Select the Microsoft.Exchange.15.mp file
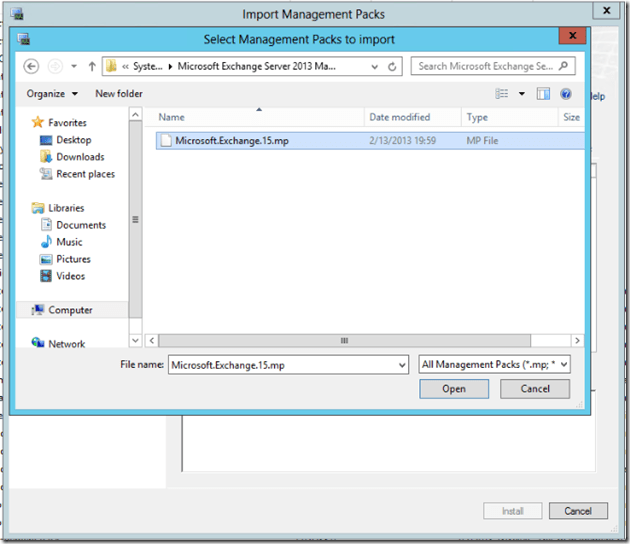Image resolution: width=630 pixels, height=544 pixels. pos(230,141)
